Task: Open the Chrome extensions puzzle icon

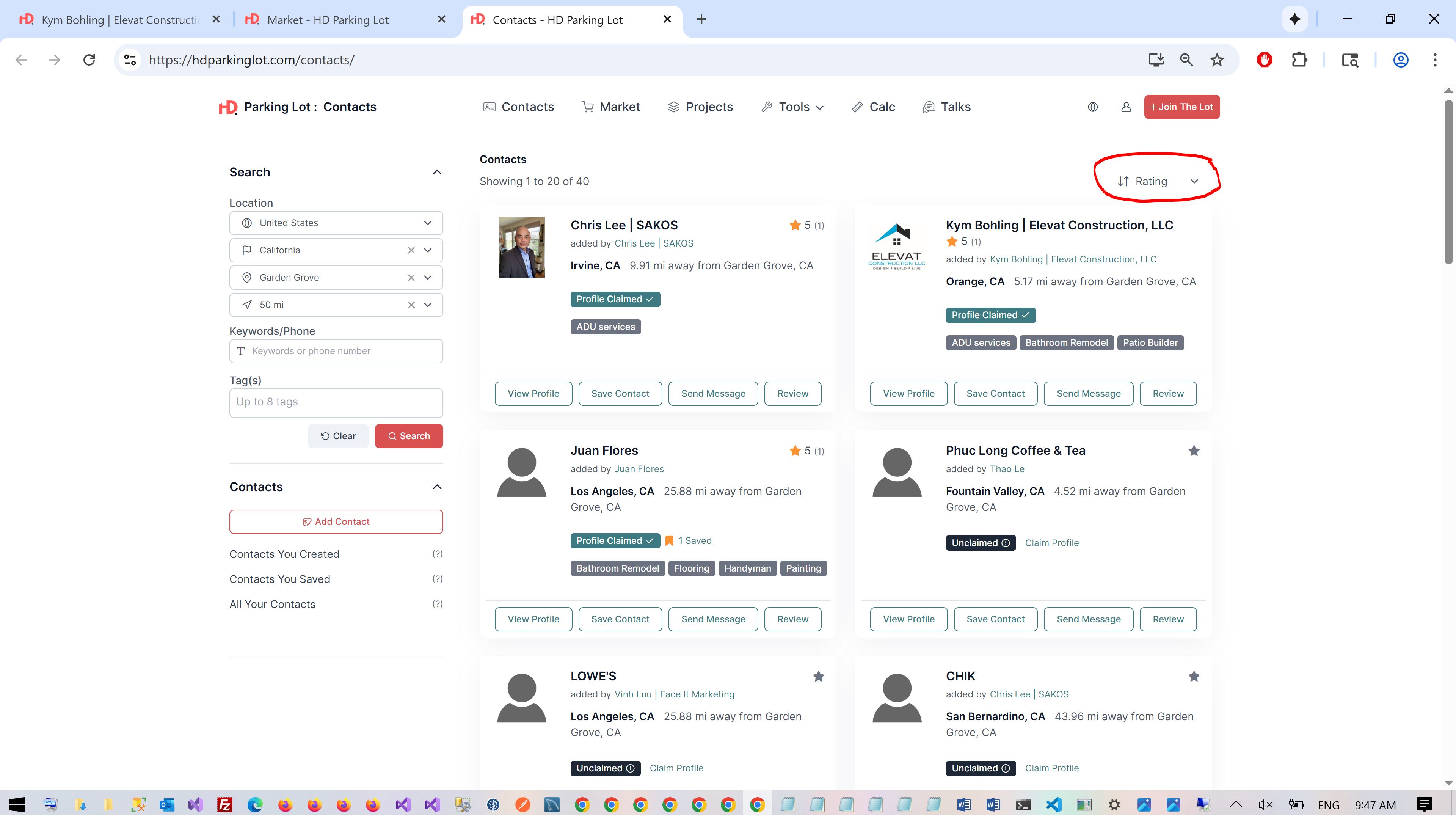Action: tap(1299, 60)
